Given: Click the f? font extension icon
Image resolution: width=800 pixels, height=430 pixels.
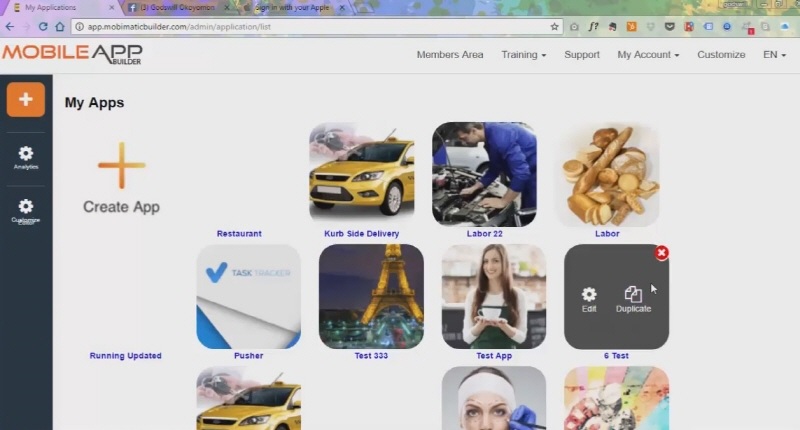Looking at the screenshot, I should point(593,27).
